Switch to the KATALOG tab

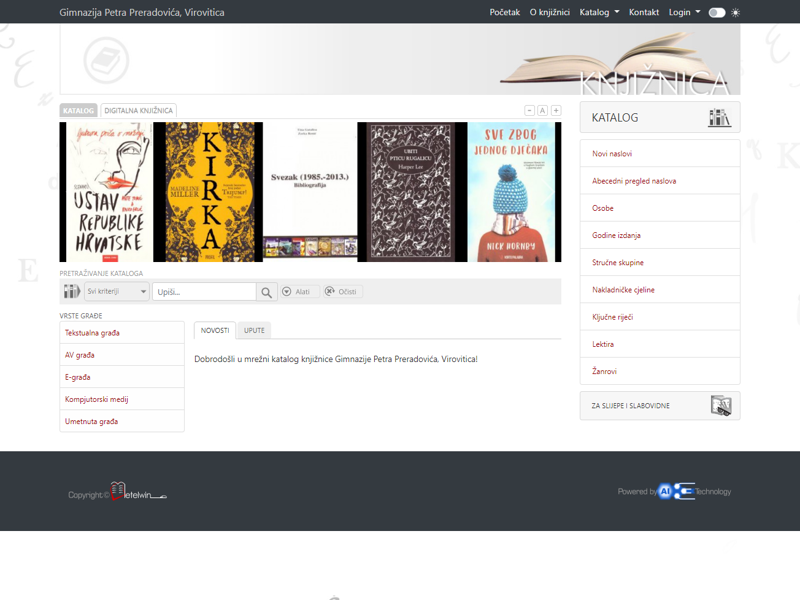(x=79, y=110)
